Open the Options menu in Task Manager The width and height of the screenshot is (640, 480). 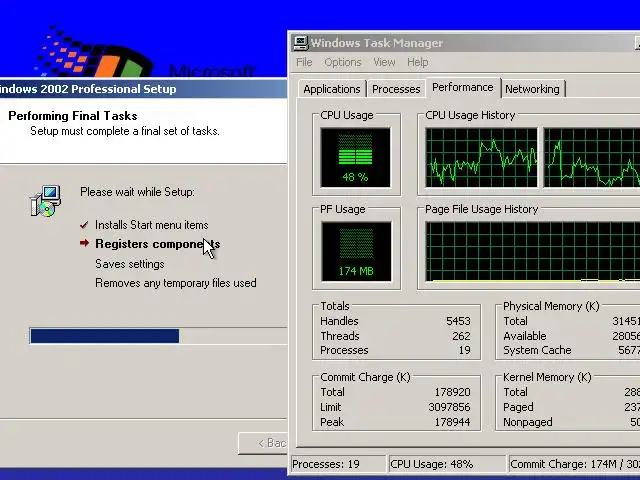click(343, 62)
